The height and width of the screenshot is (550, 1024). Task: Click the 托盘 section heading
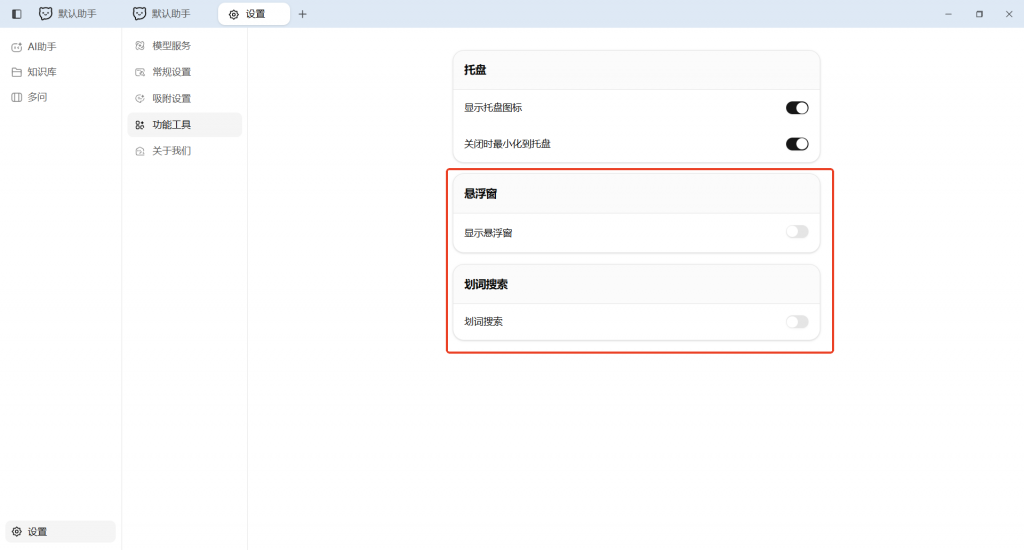click(x=475, y=70)
